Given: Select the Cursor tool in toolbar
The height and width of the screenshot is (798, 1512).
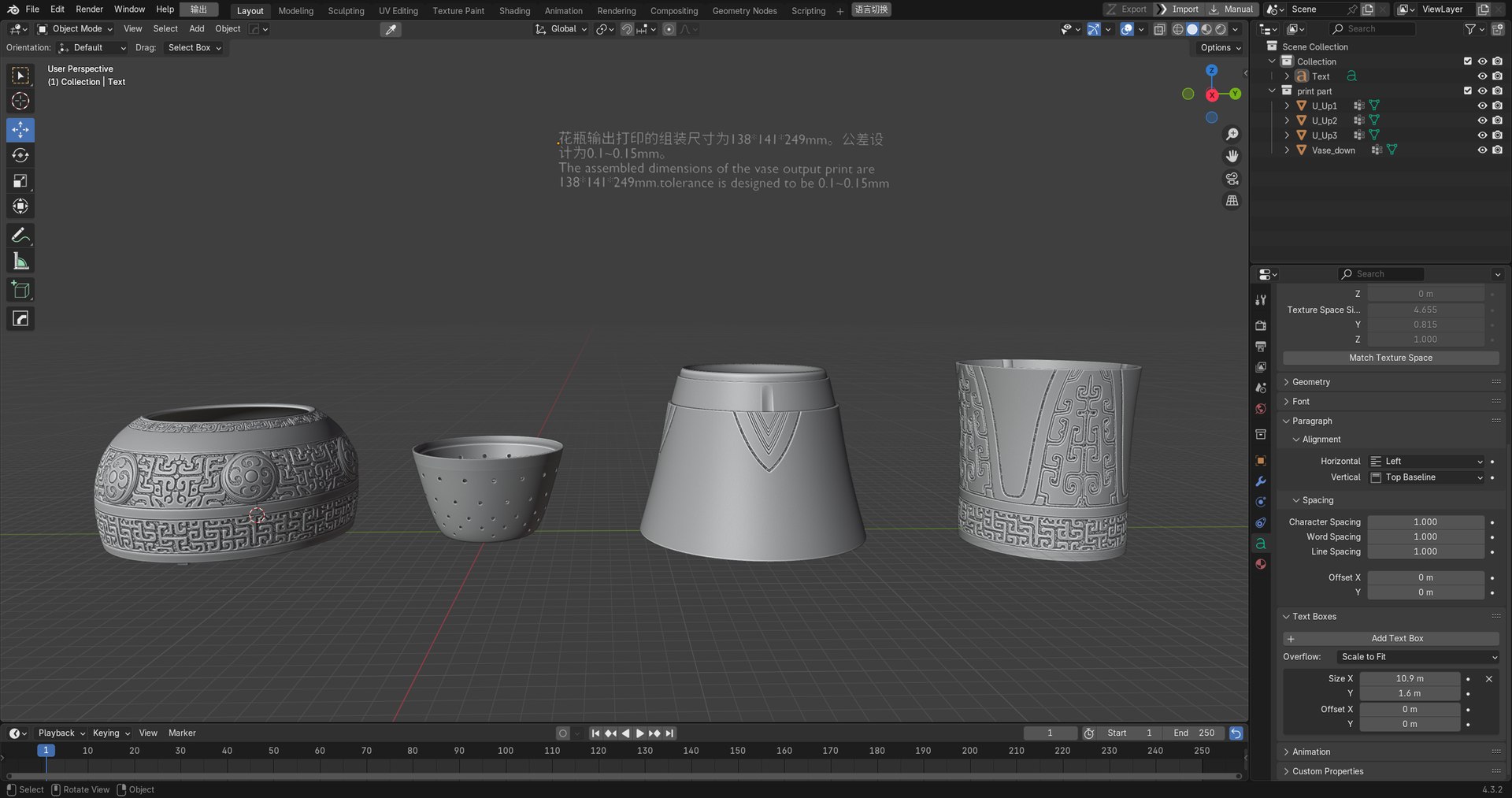Looking at the screenshot, I should [x=20, y=101].
